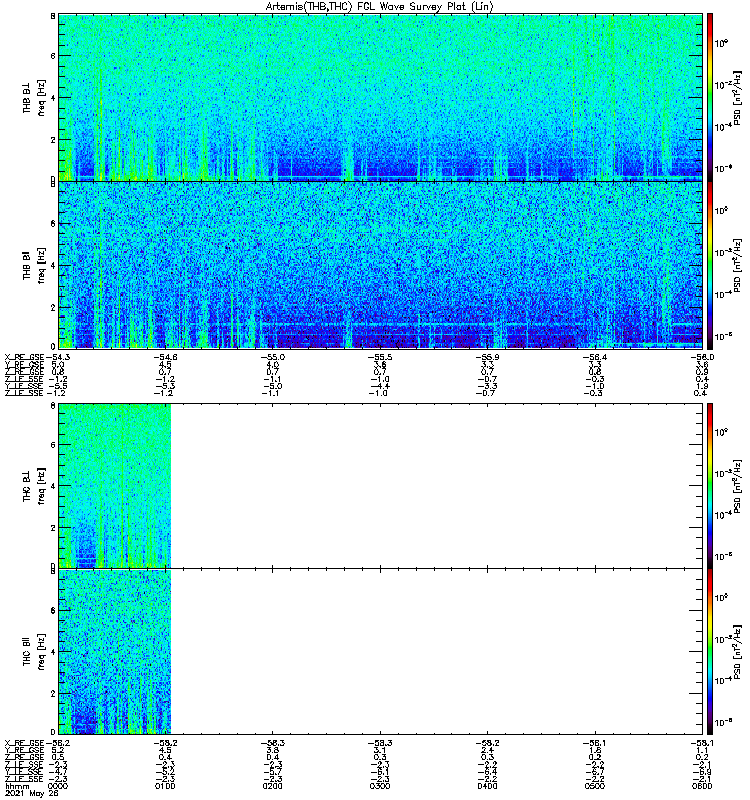The height and width of the screenshot is (800, 750).
Task: Click the 0400 time tick label
Action: 488,786
